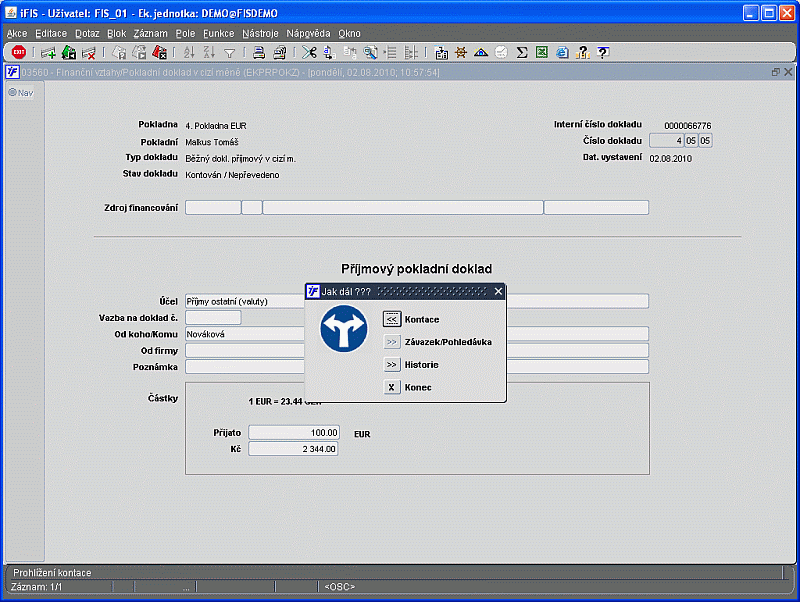Click the calendar icon in toolbar
The height and width of the screenshot is (602, 800).
[x=441, y=52]
